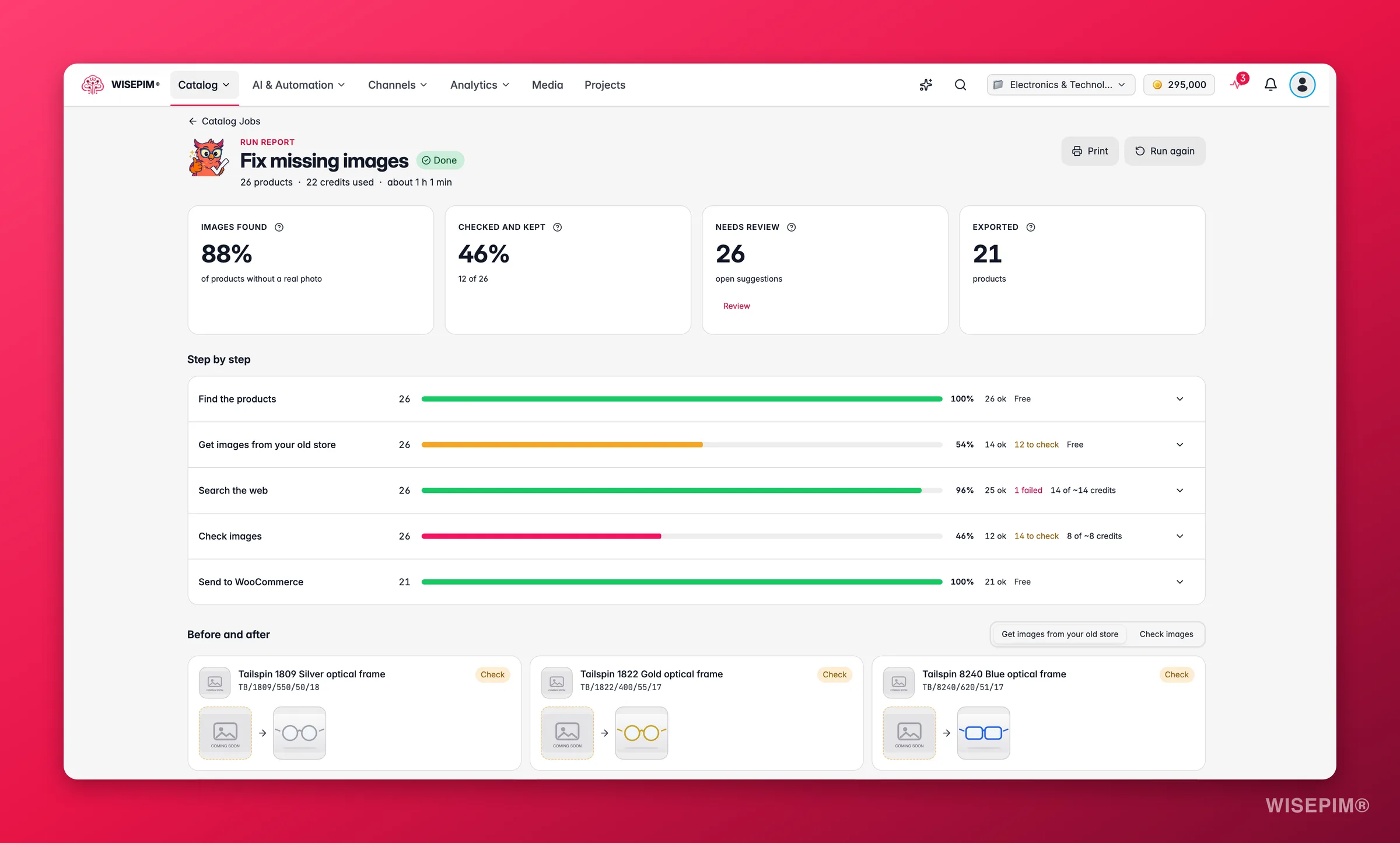Expand the Get images from your old store step
The height and width of the screenshot is (843, 1400).
point(1179,445)
